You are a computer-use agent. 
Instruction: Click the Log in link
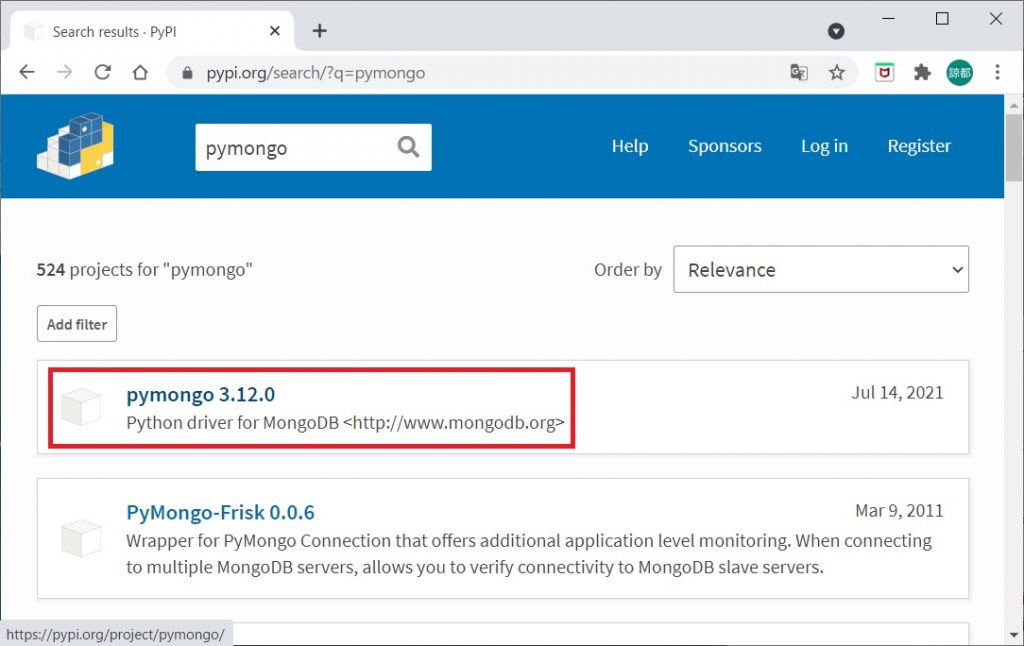[x=824, y=146]
